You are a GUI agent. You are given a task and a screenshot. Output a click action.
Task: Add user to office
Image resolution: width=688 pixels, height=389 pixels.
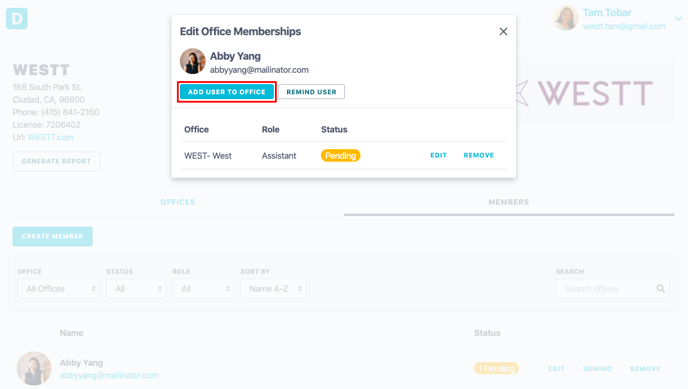pos(227,92)
